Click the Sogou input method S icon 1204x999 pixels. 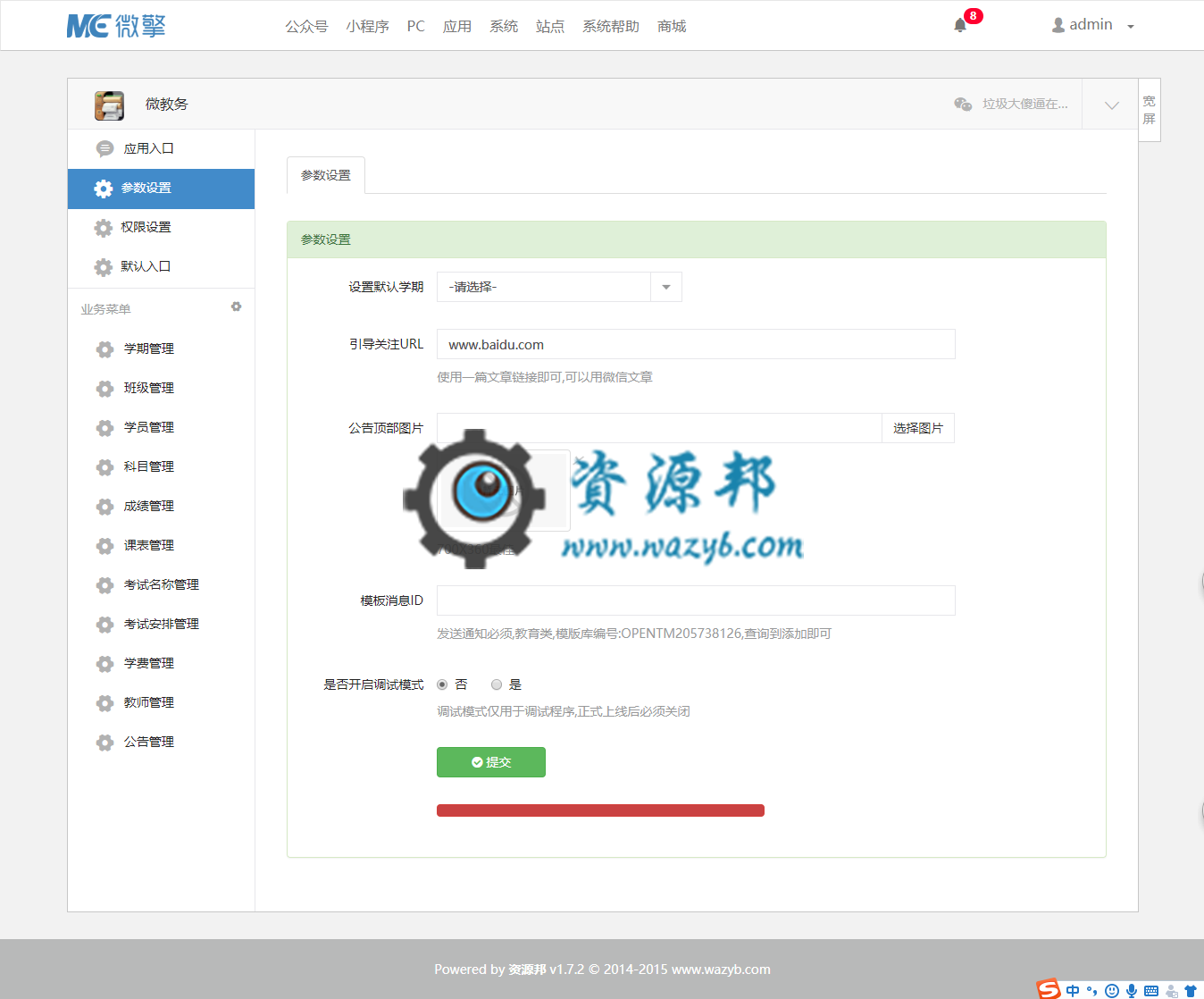point(1049,989)
